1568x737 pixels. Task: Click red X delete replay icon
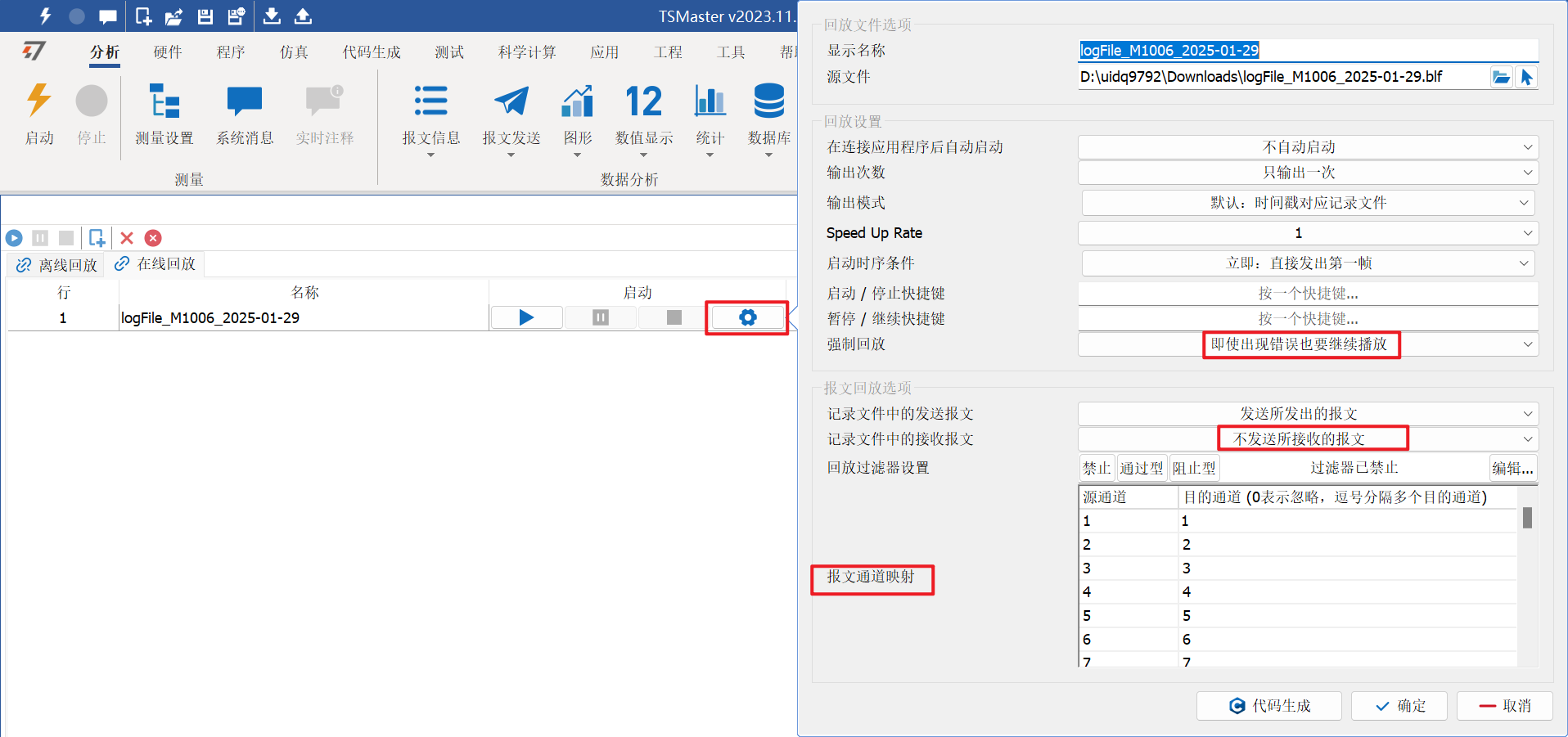127,238
